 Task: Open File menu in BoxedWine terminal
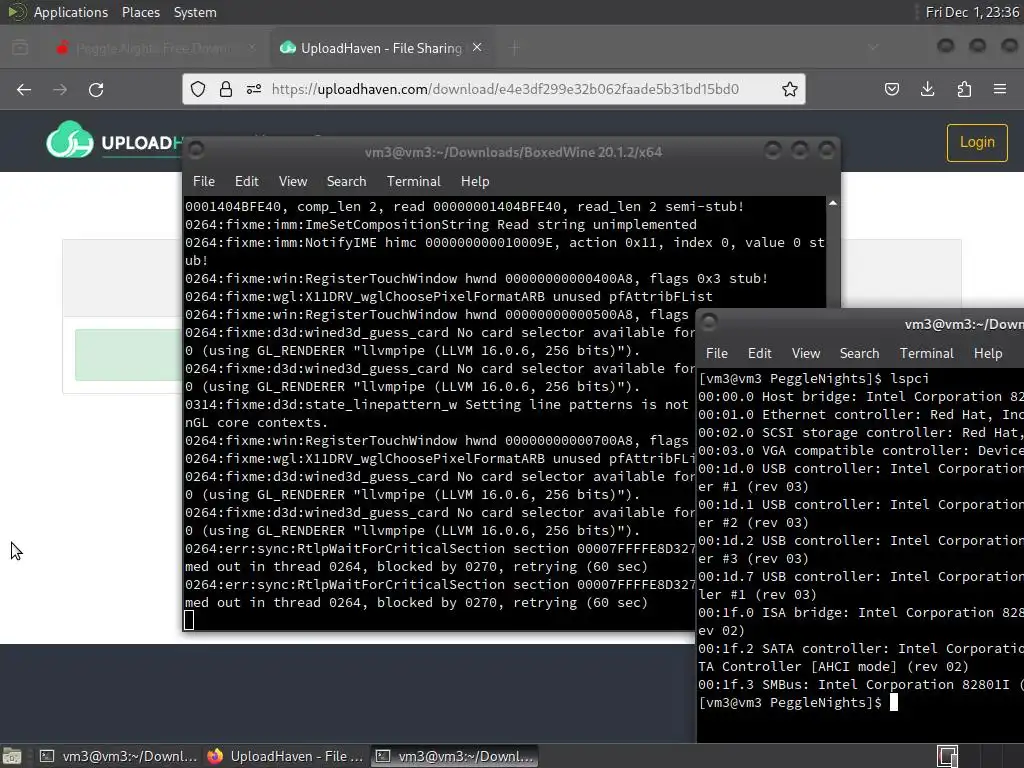tap(204, 182)
